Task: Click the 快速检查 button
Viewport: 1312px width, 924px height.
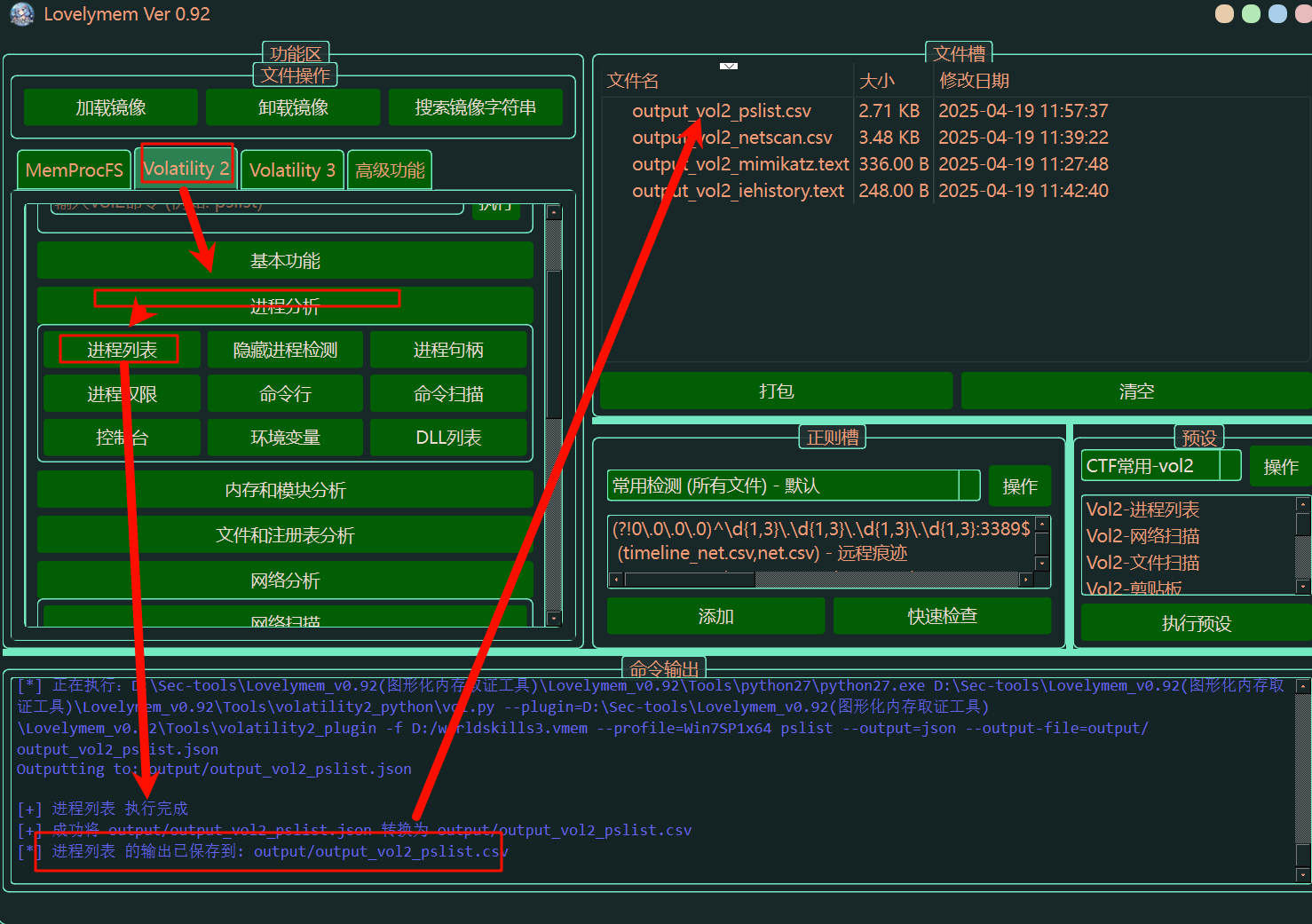Action: 942,616
